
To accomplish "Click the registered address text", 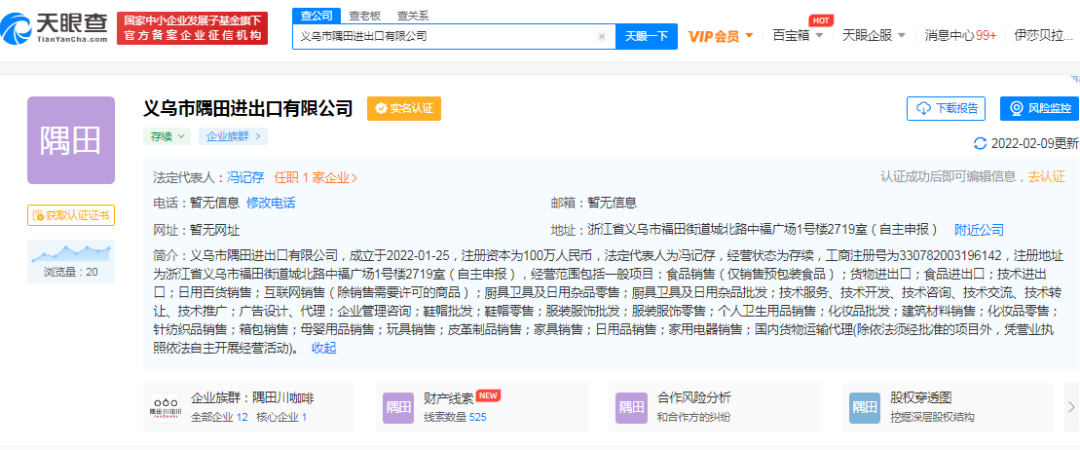I will 763,229.
